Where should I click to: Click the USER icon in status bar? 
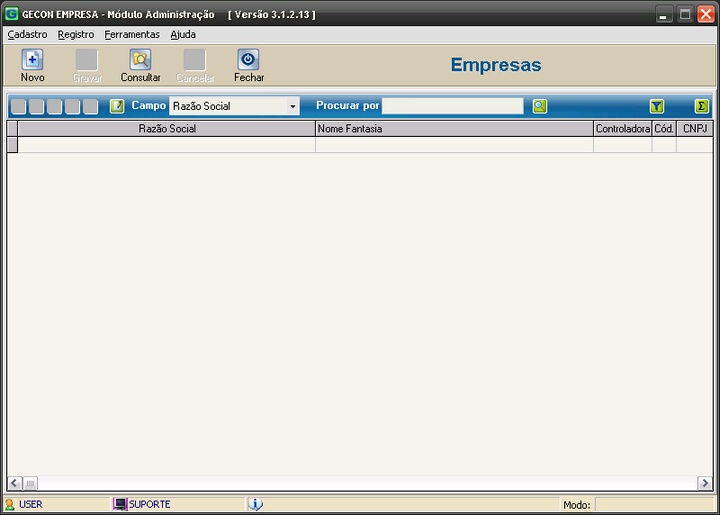point(10,504)
